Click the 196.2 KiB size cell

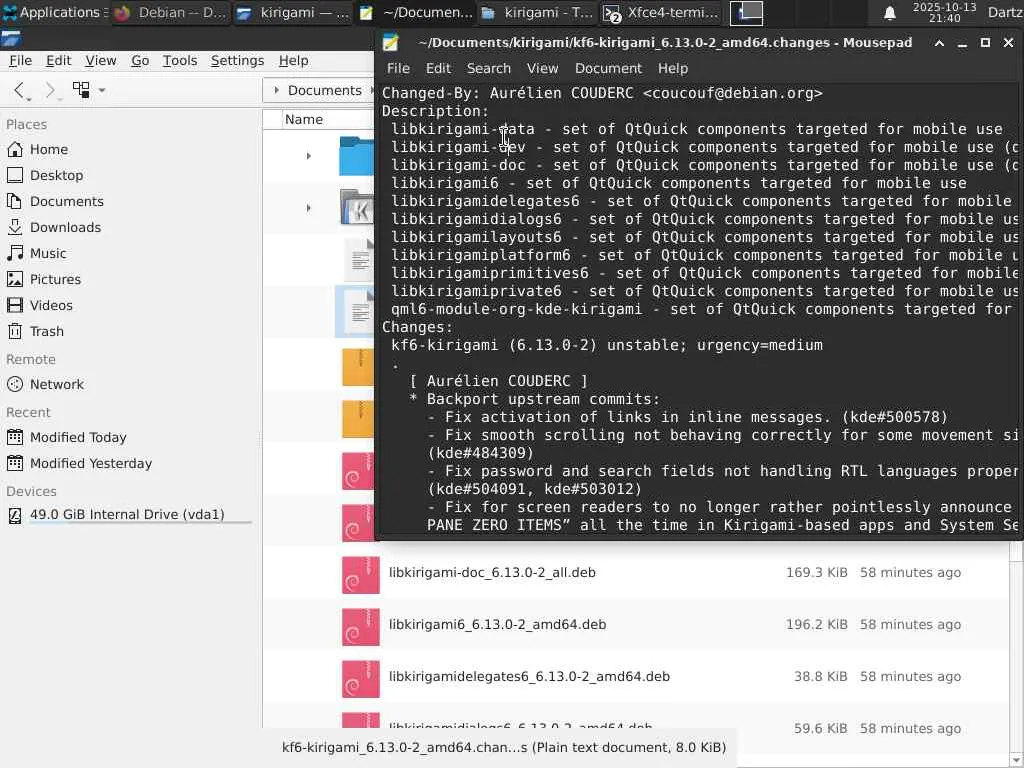pyautogui.click(x=816, y=625)
